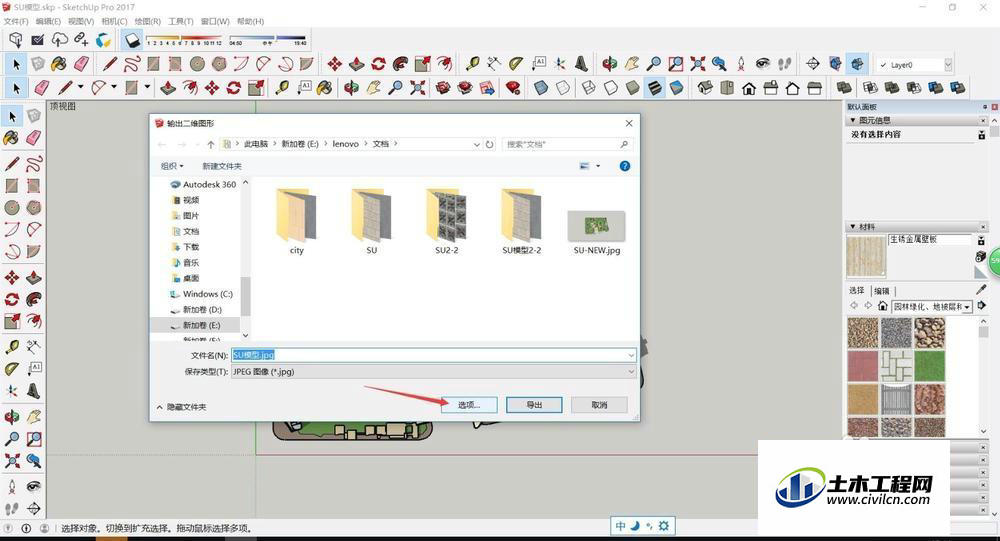
Task: Toggle Back Edges face style
Action: point(562,87)
